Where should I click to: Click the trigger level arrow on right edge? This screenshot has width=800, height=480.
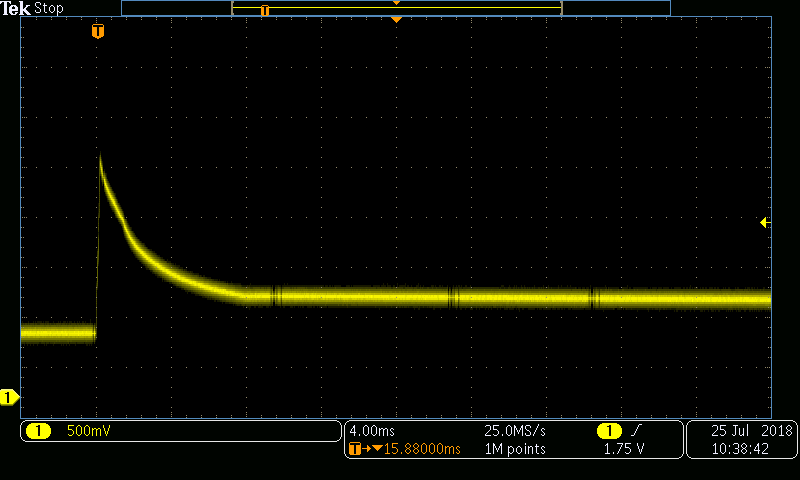(765, 222)
